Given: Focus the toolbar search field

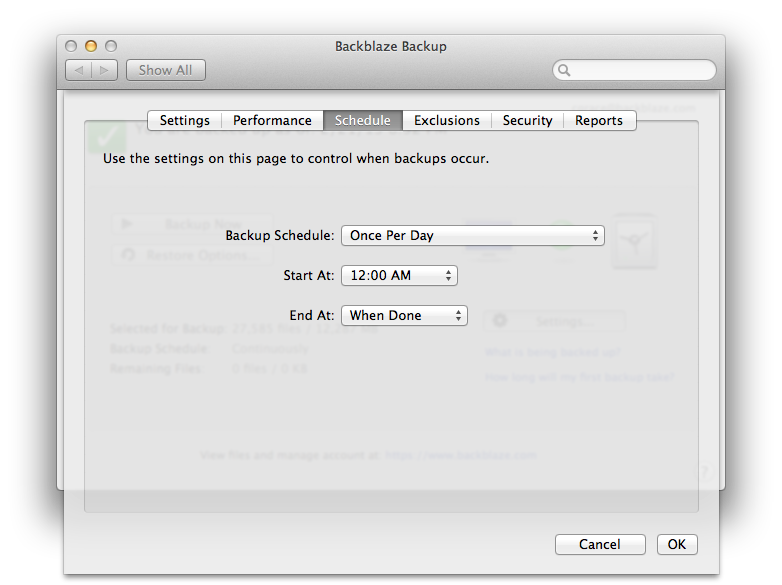Looking at the screenshot, I should [x=634, y=70].
